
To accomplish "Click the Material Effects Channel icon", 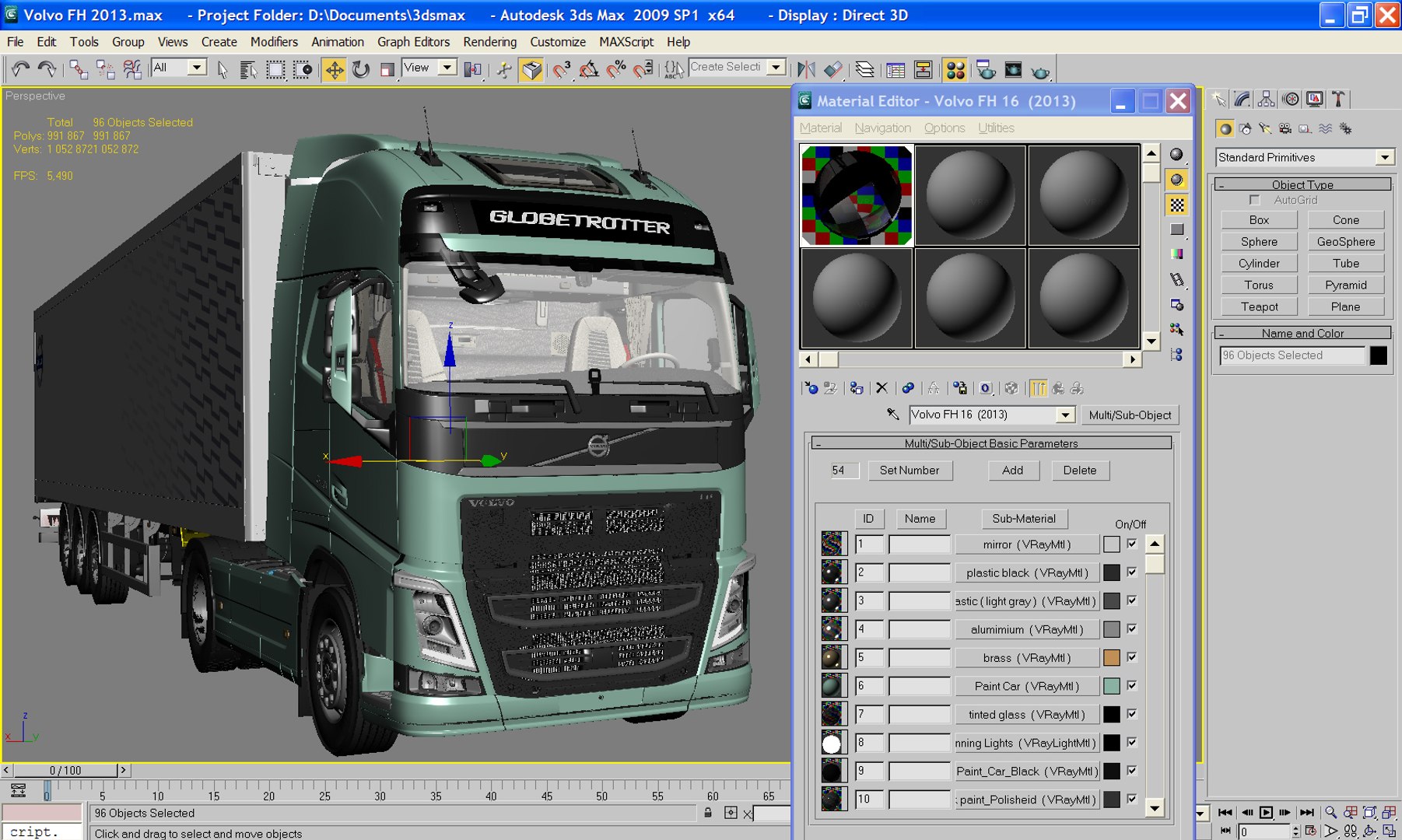I will pos(986,388).
